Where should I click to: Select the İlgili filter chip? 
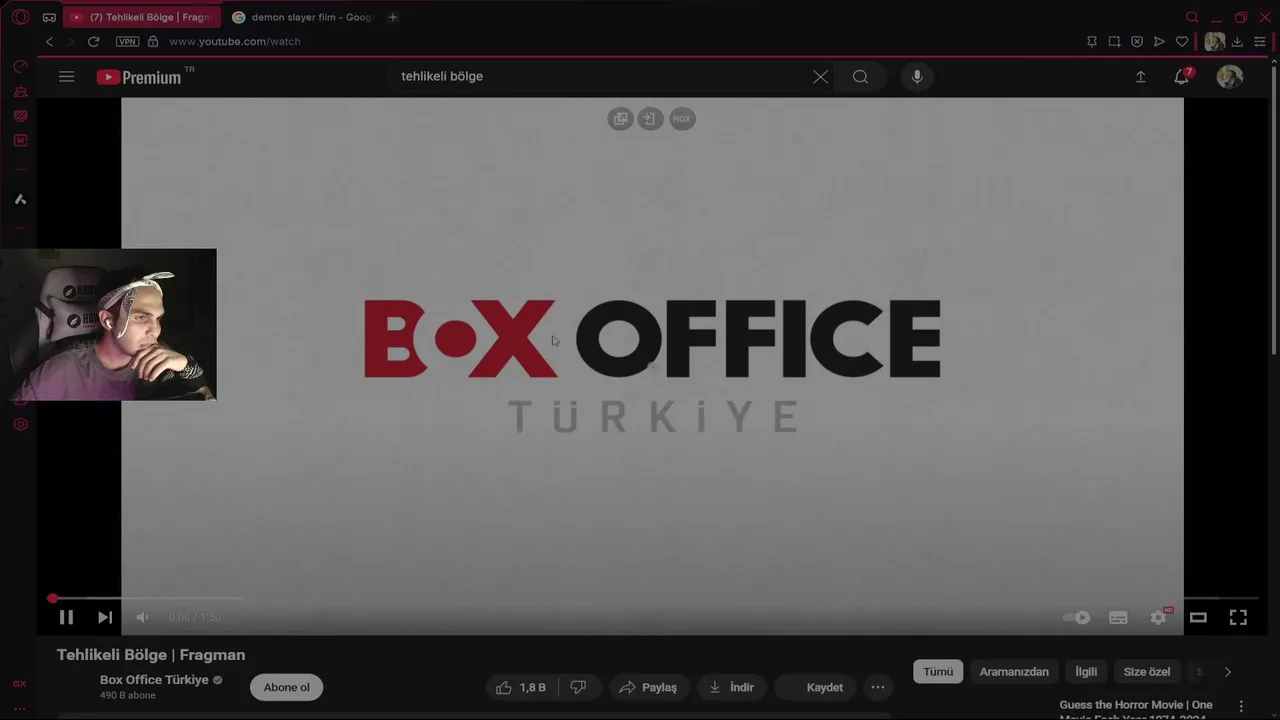pos(1086,672)
